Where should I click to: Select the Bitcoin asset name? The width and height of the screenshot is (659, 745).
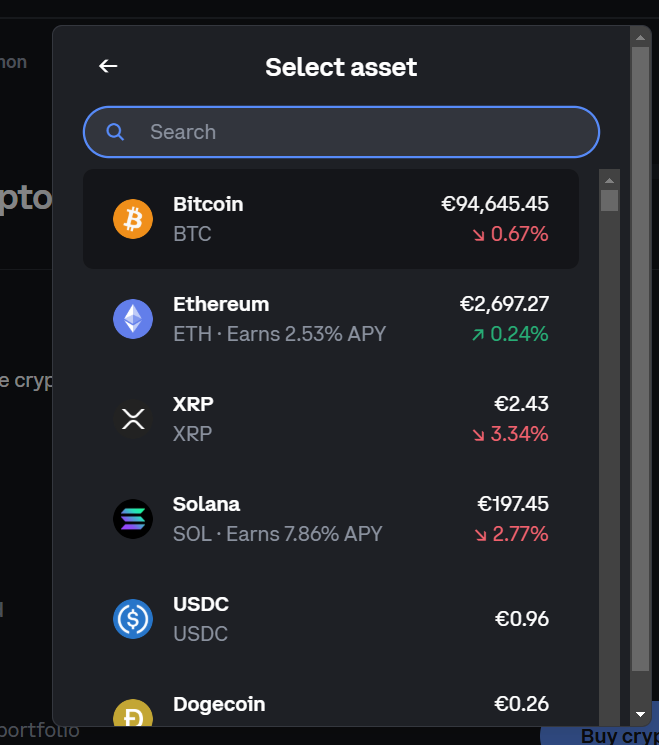pos(208,204)
